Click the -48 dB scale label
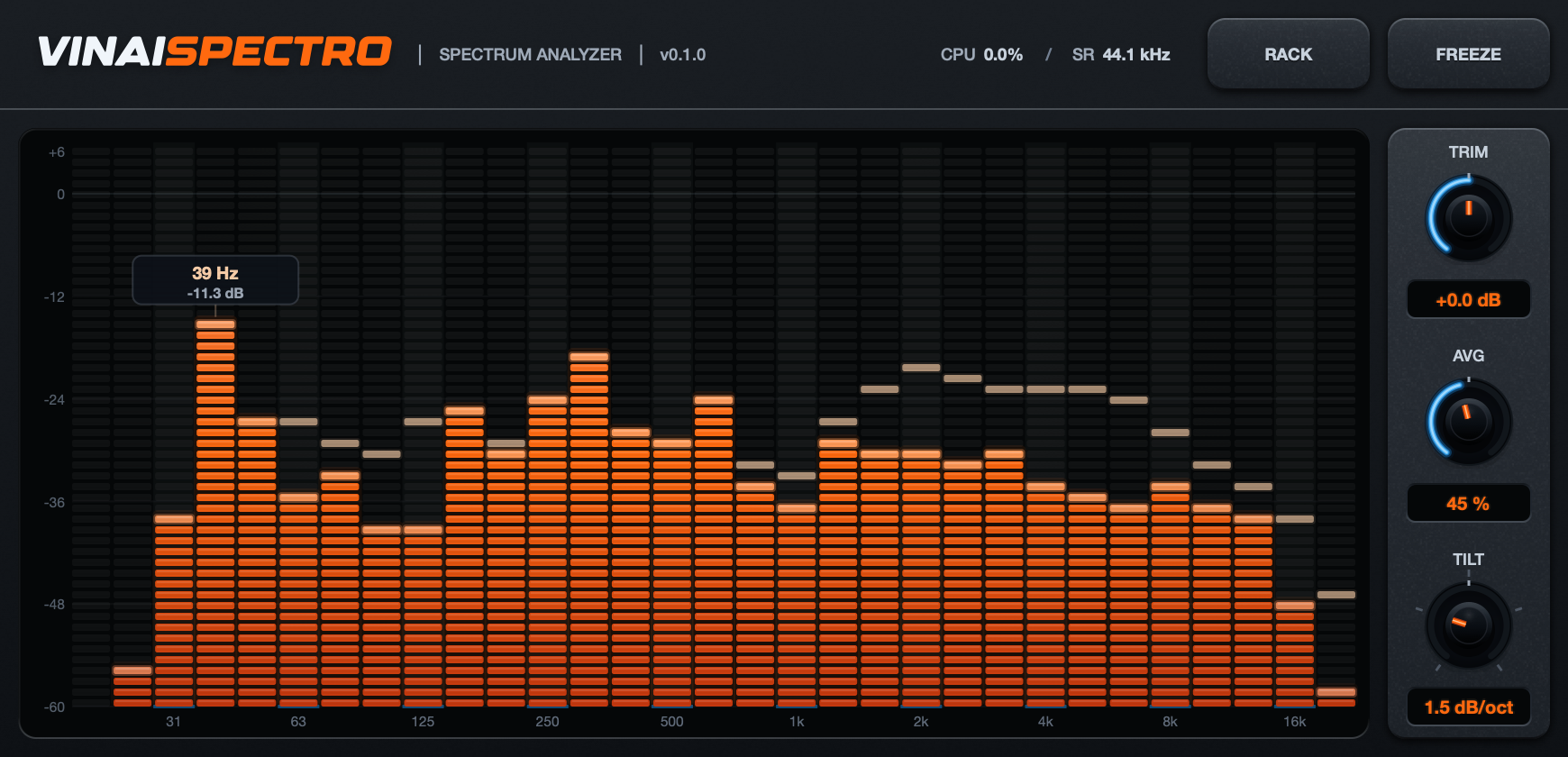The image size is (1568, 757). (55, 605)
